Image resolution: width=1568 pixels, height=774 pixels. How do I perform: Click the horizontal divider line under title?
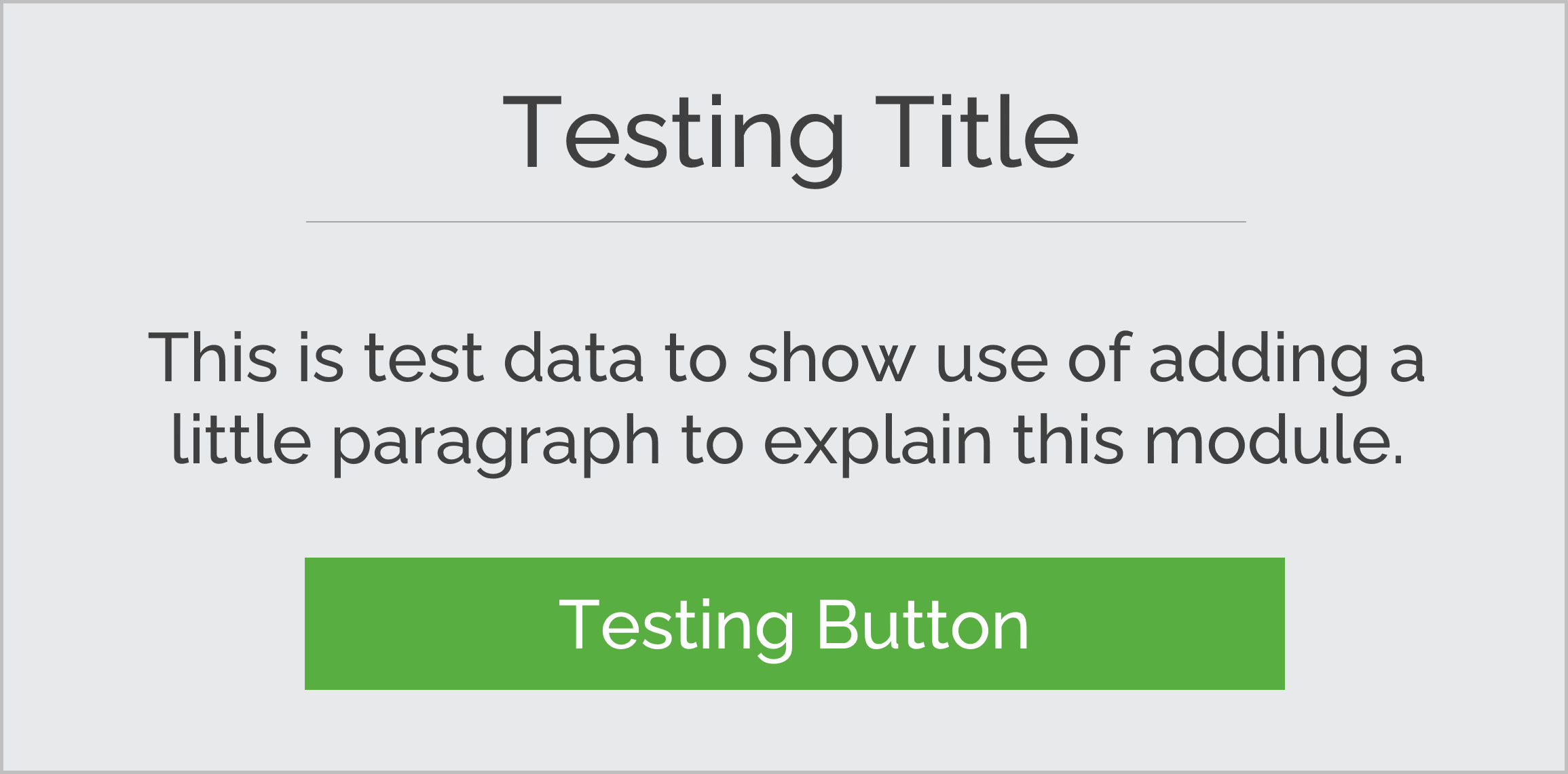(776, 222)
